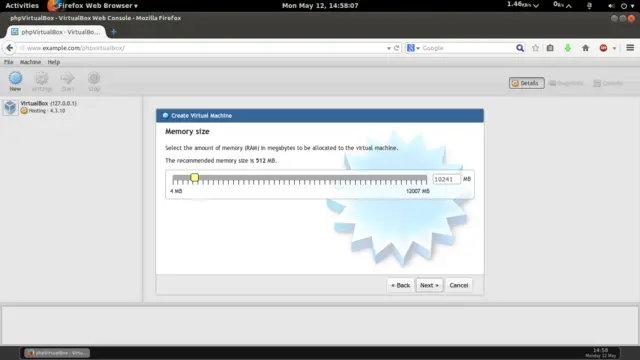Switch to the phpVirtualBox browser tab
640x360 pixels.
(56, 31)
